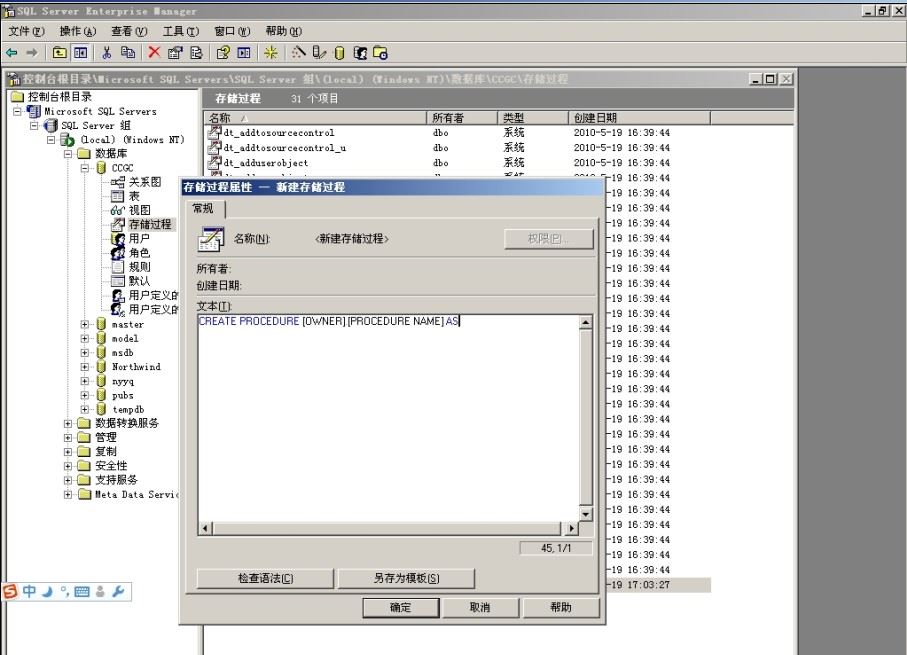Open the 窗口(W) menu
This screenshot has height=655, width=907.
232,31
